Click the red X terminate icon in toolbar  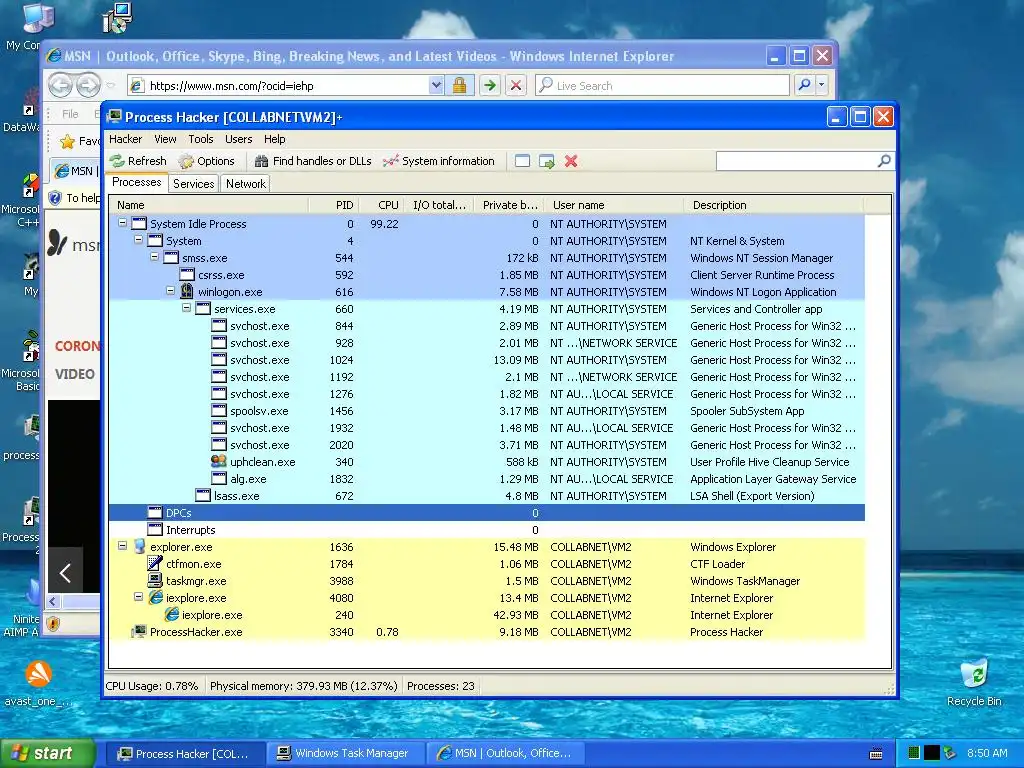571,161
